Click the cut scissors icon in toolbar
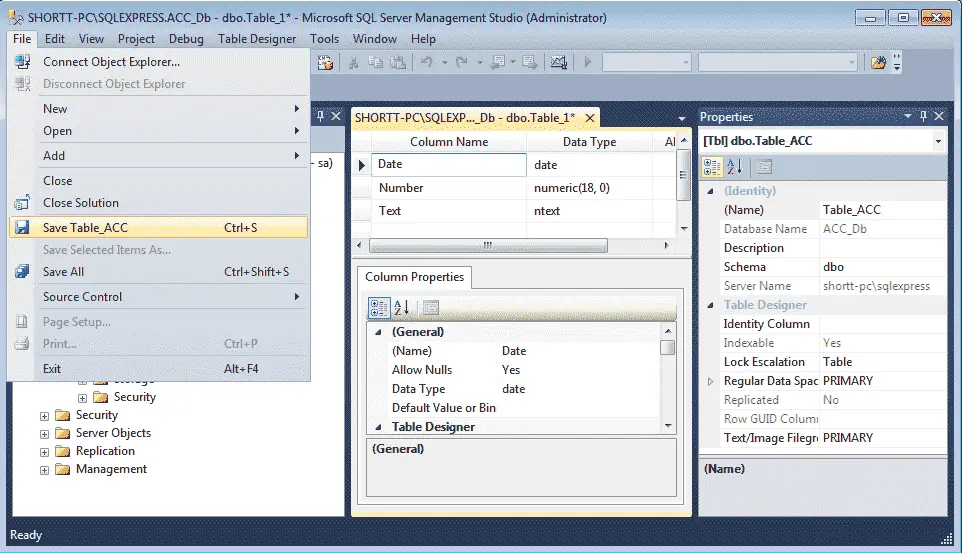962x553 pixels. click(354, 62)
